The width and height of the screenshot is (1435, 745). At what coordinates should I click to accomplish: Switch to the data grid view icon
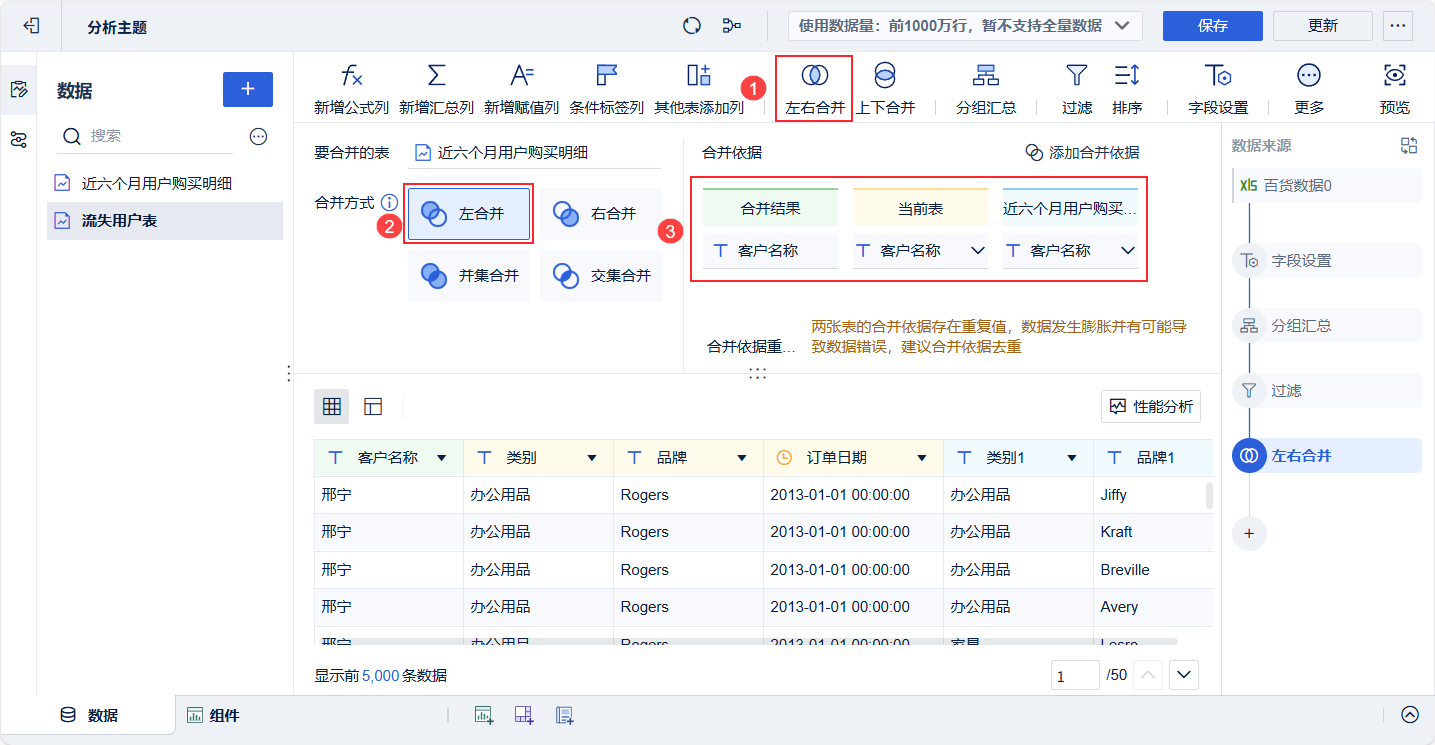click(332, 406)
